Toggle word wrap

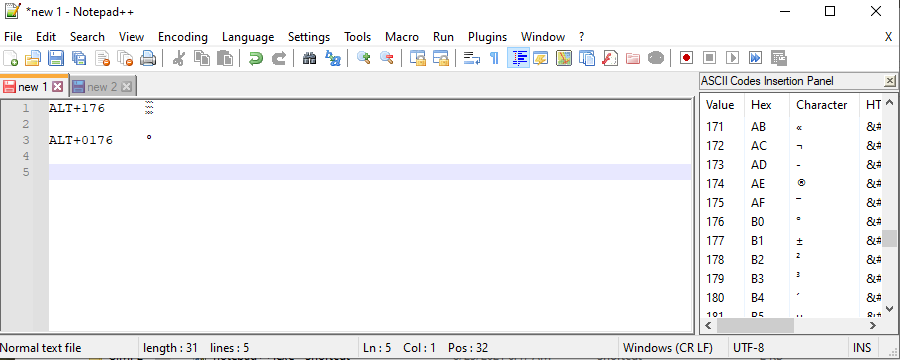[x=471, y=58]
